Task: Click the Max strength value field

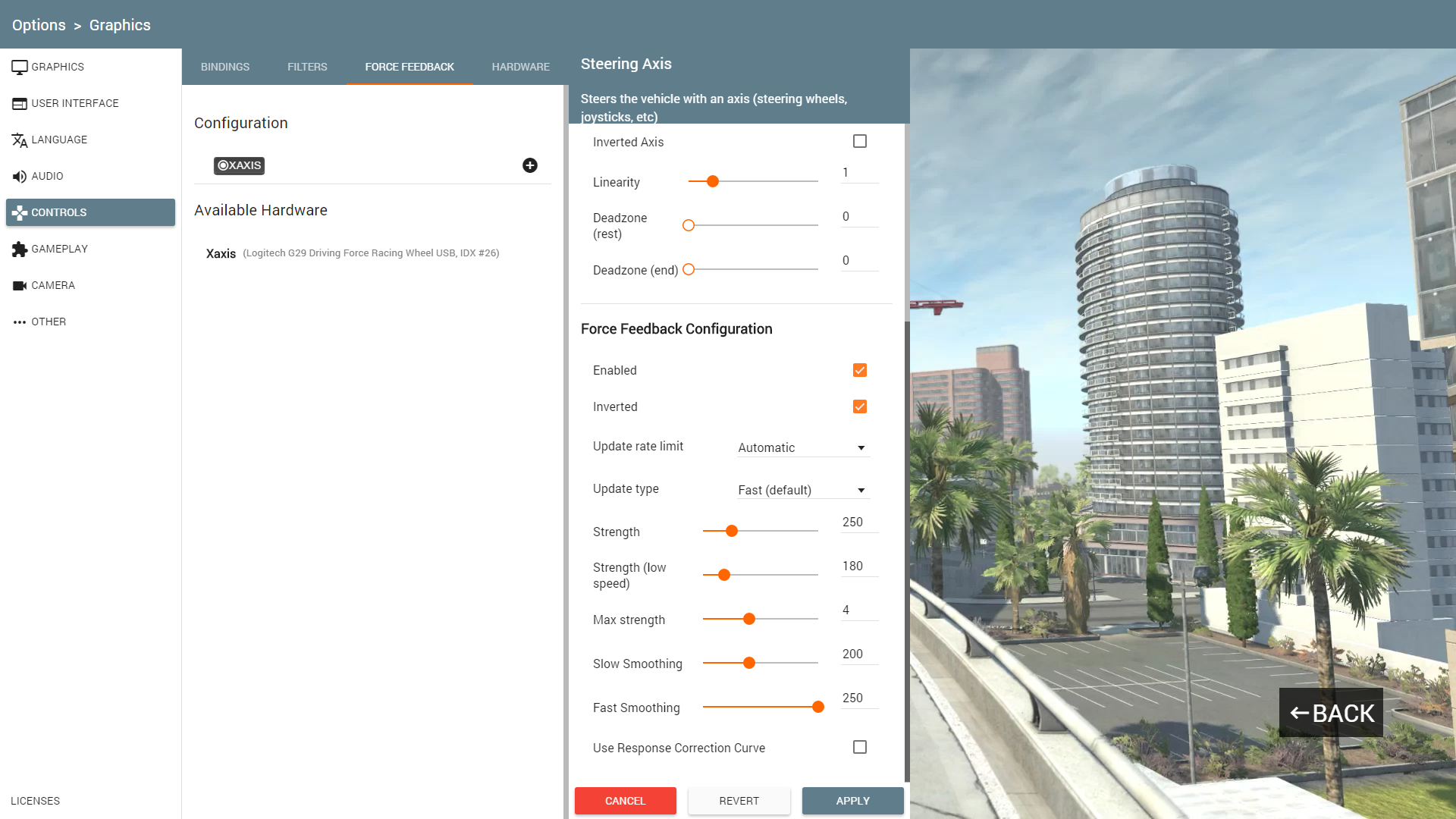Action: point(860,610)
